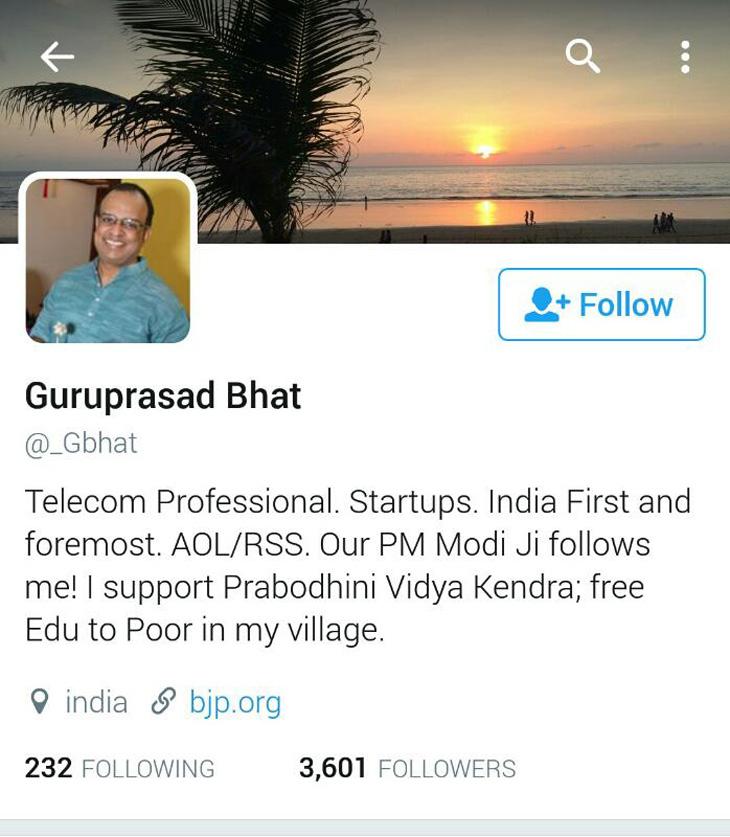Tap the setting sun in header photo
730x837 pixels.
pos(485,148)
